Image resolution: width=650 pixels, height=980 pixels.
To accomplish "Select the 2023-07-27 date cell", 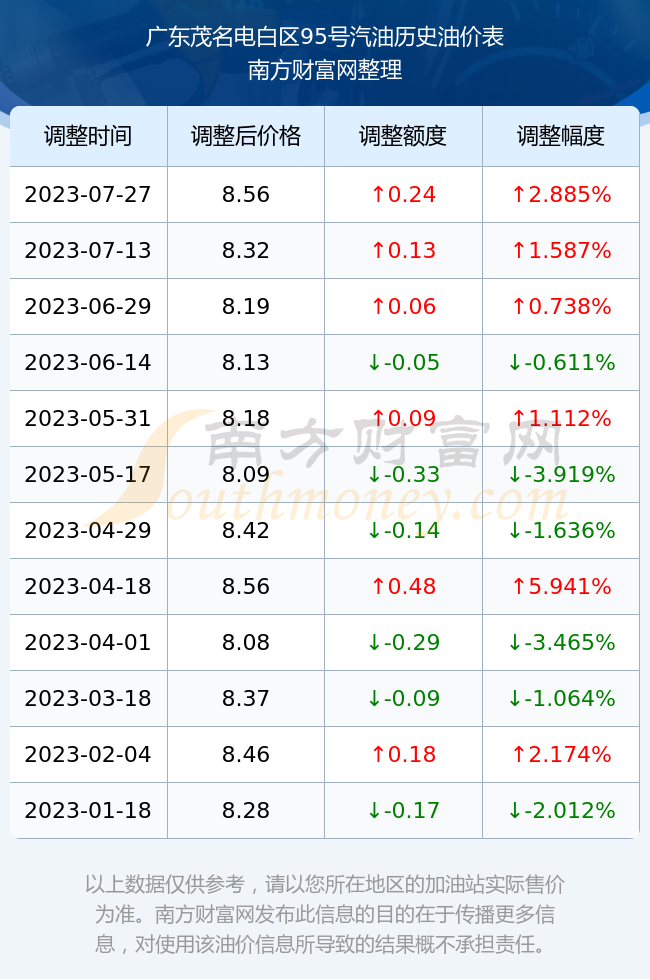I will (x=88, y=194).
